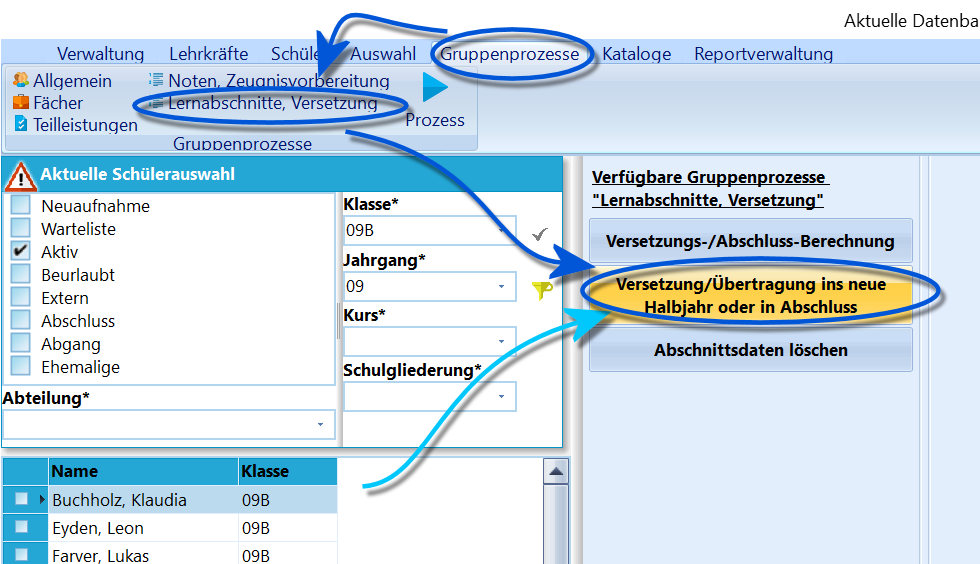
Task: Click the student list scroll-up arrow
Action: [x=556, y=471]
